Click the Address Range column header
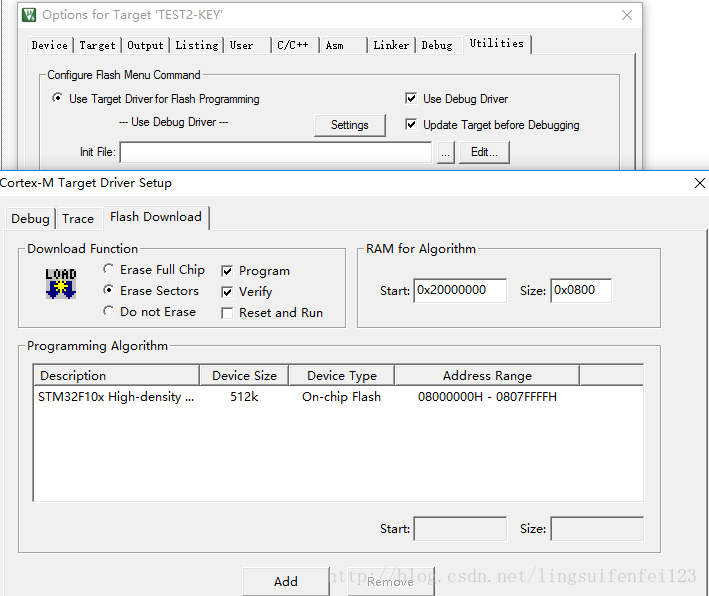709x596 pixels. (x=487, y=375)
